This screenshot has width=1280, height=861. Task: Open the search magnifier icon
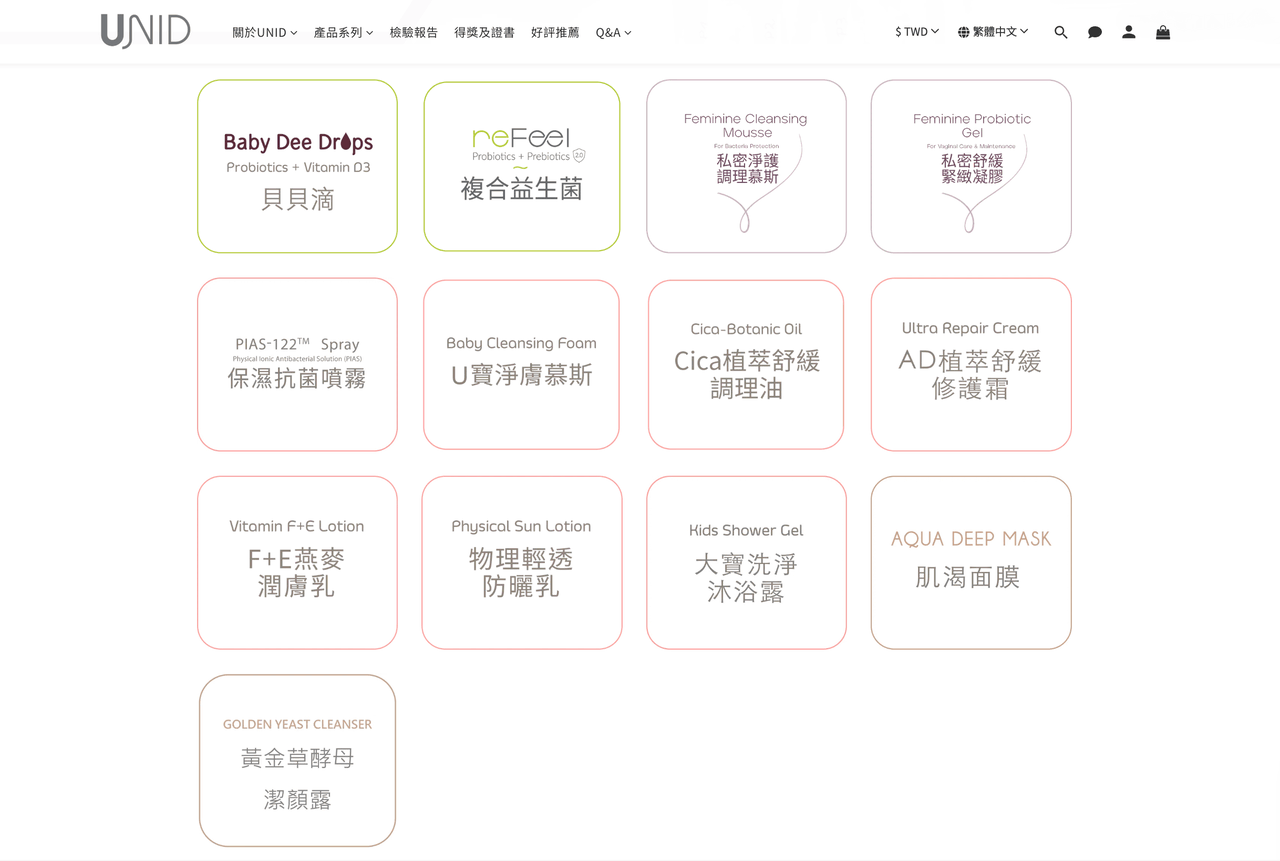point(1060,32)
